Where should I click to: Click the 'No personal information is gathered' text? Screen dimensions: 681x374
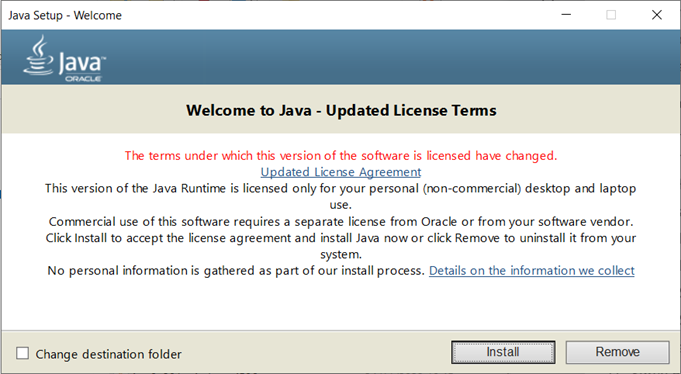pos(236,271)
